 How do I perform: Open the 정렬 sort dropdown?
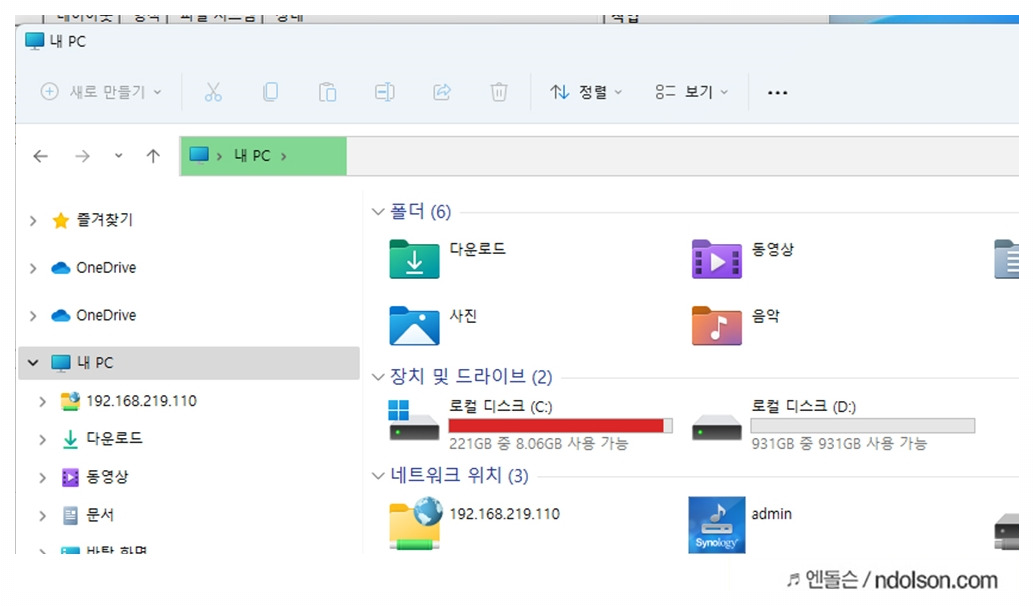tap(586, 92)
